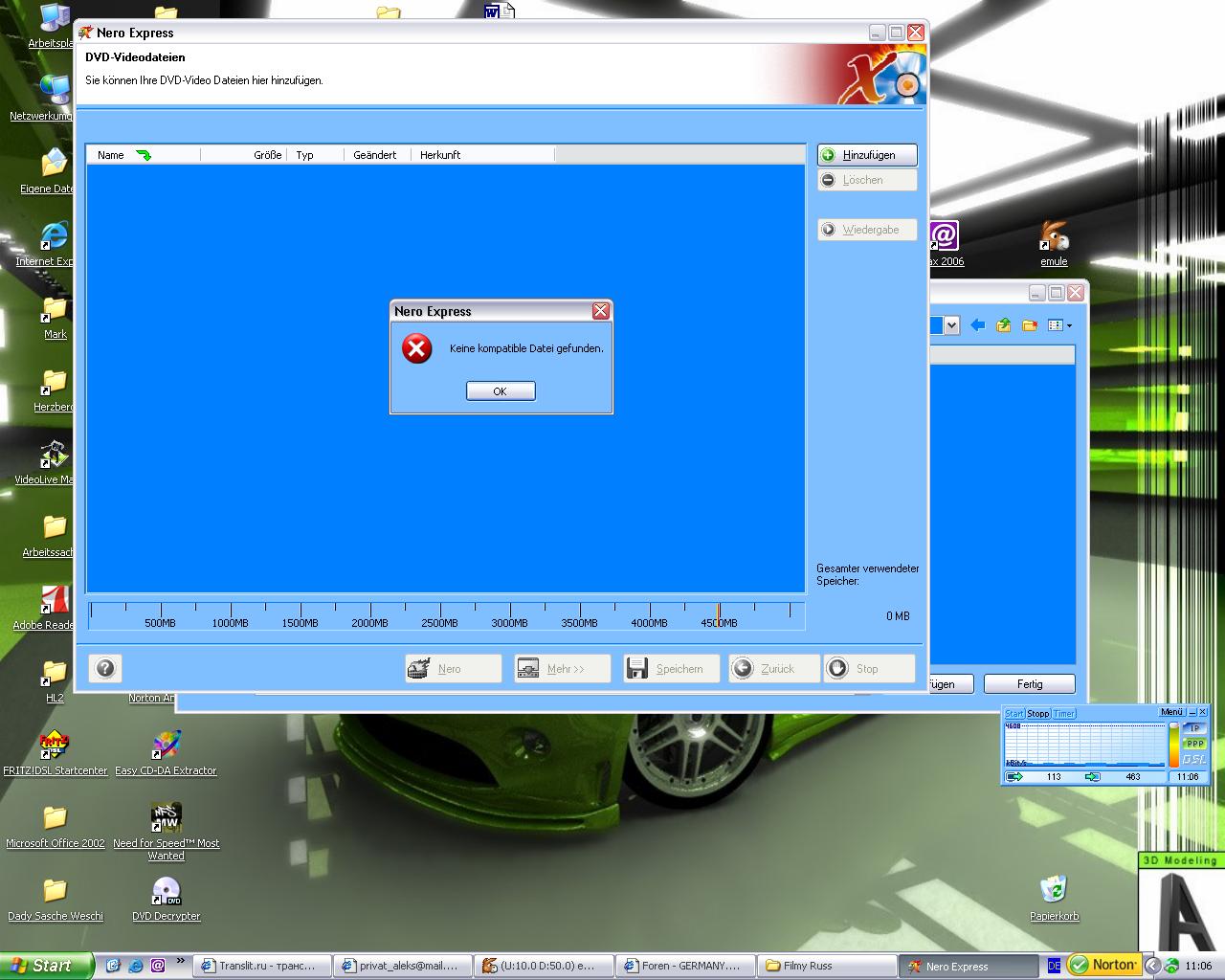Click the Nero Express title bar flame icon
Image resolution: width=1225 pixels, height=980 pixels.
(85, 33)
